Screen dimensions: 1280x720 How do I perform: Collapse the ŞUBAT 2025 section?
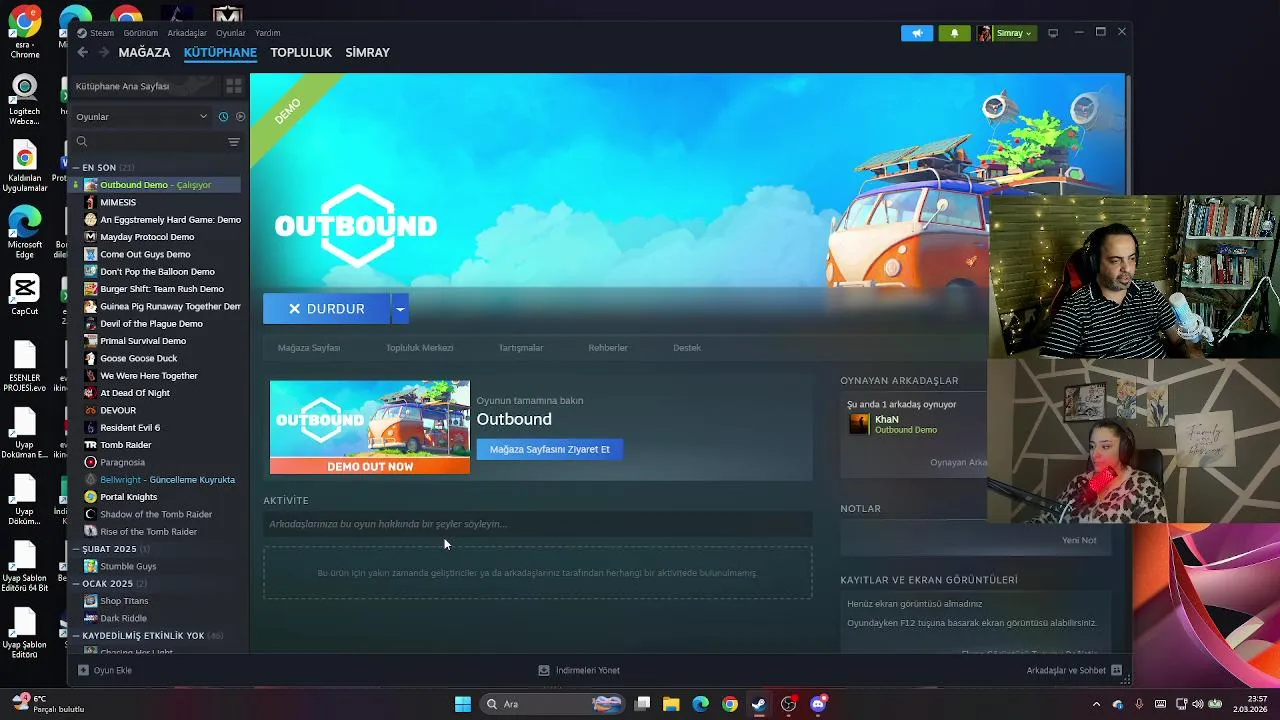[76, 549]
